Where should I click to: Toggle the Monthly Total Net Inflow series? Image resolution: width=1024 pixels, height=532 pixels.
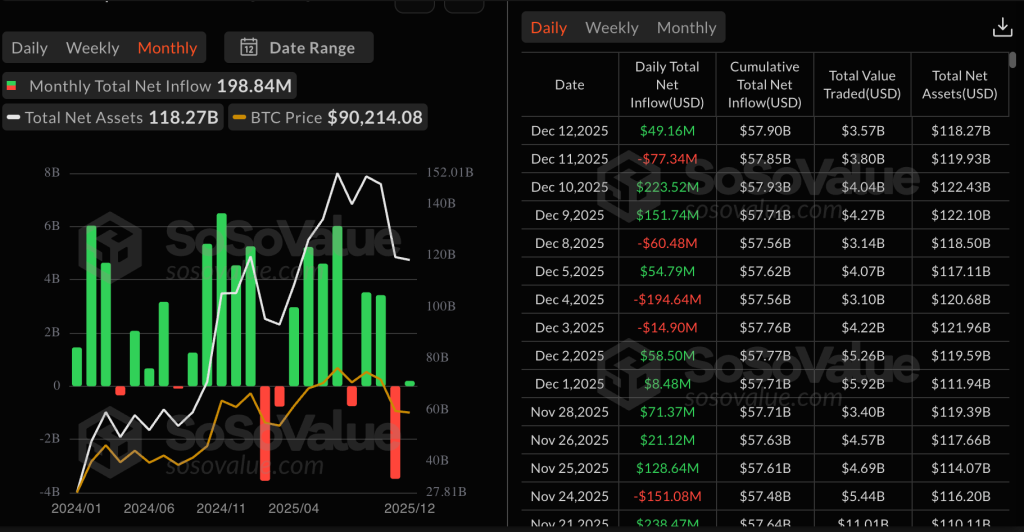tap(148, 87)
